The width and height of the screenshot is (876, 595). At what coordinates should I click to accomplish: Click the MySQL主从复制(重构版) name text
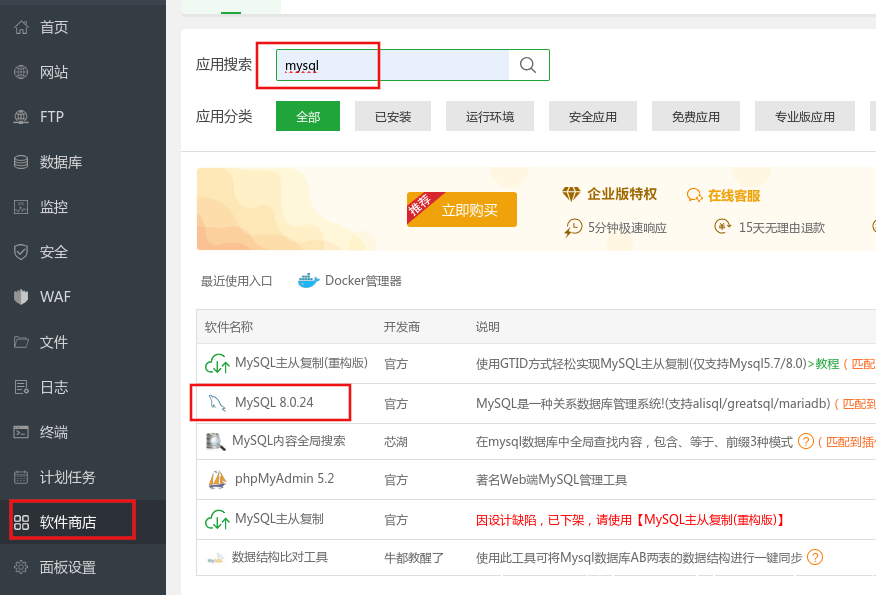302,363
